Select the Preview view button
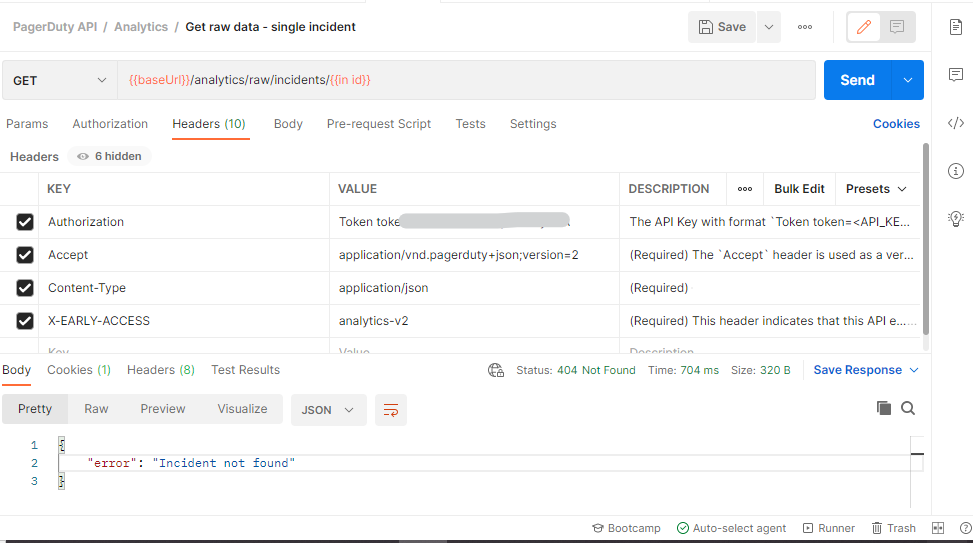This screenshot has width=973, height=543. click(x=163, y=410)
